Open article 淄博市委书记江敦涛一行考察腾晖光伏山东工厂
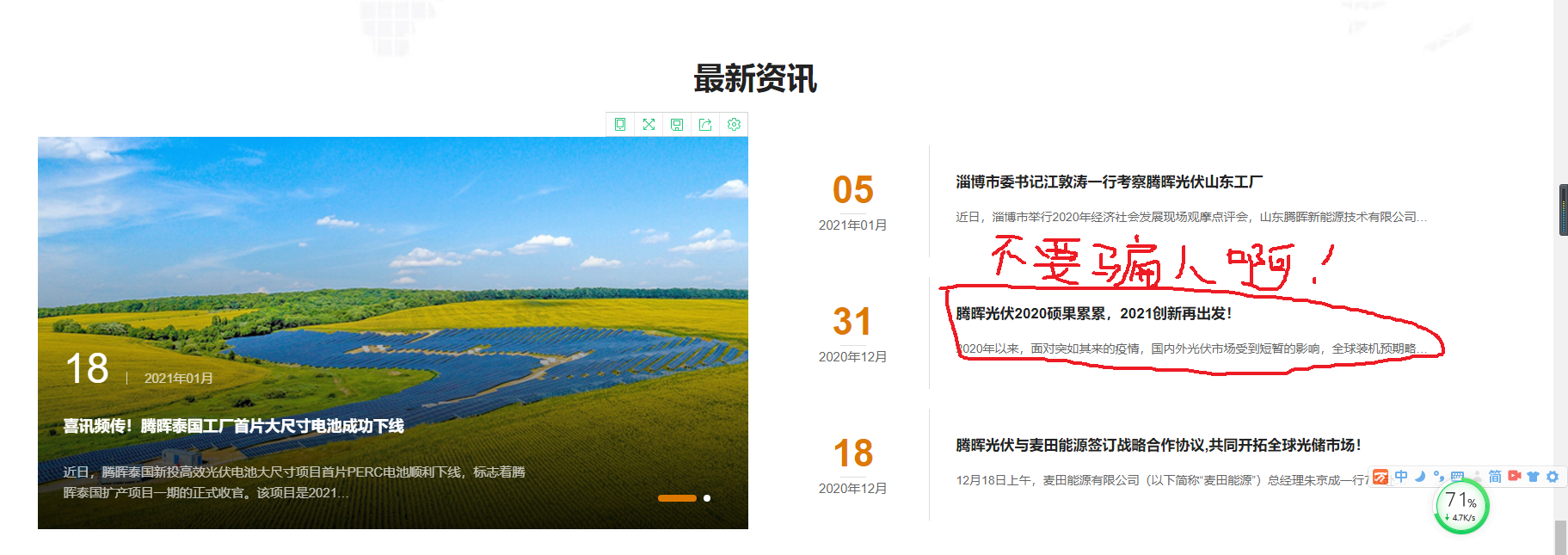Image resolution: width=1568 pixels, height=555 pixels. pyautogui.click(x=1109, y=182)
